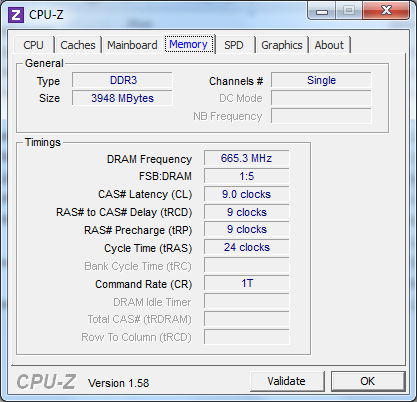Minimize the CPU-Z window
The image size is (417, 402).
tap(322, 11)
